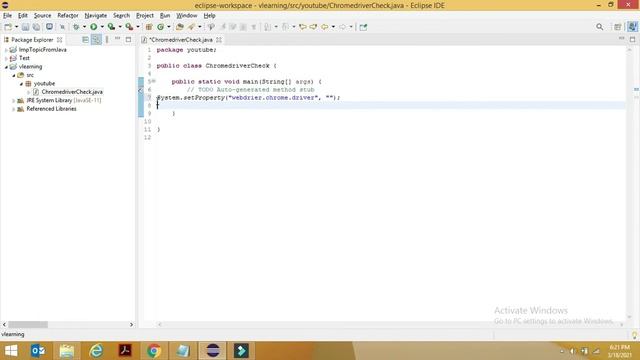Minimize the Package Explorer panel

118,39
